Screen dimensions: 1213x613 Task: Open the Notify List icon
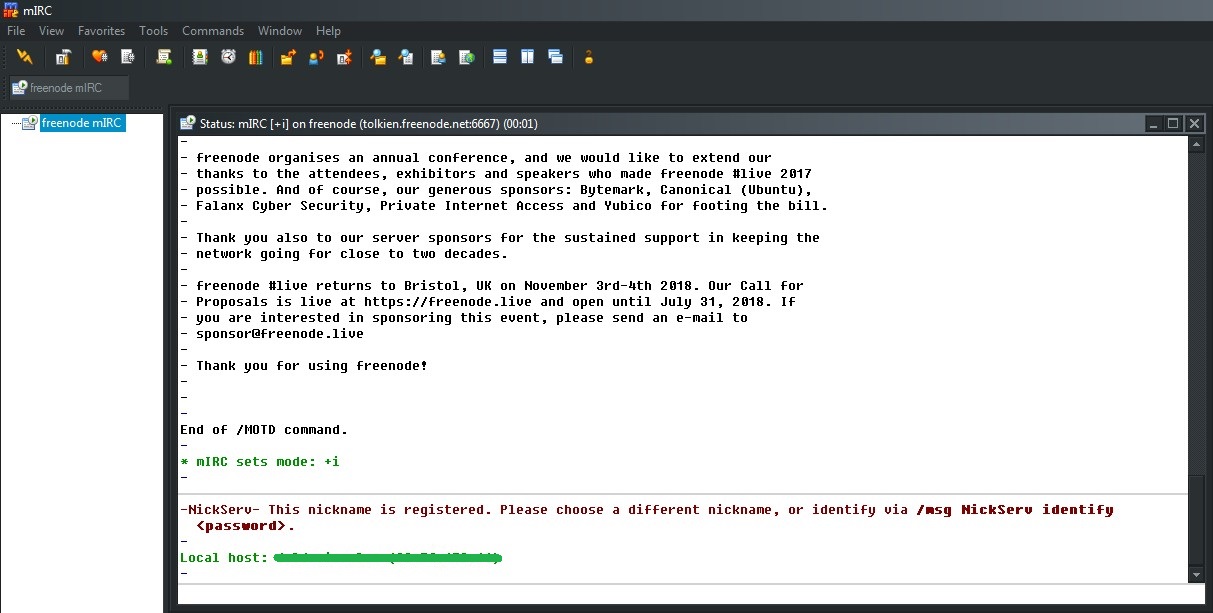point(438,57)
